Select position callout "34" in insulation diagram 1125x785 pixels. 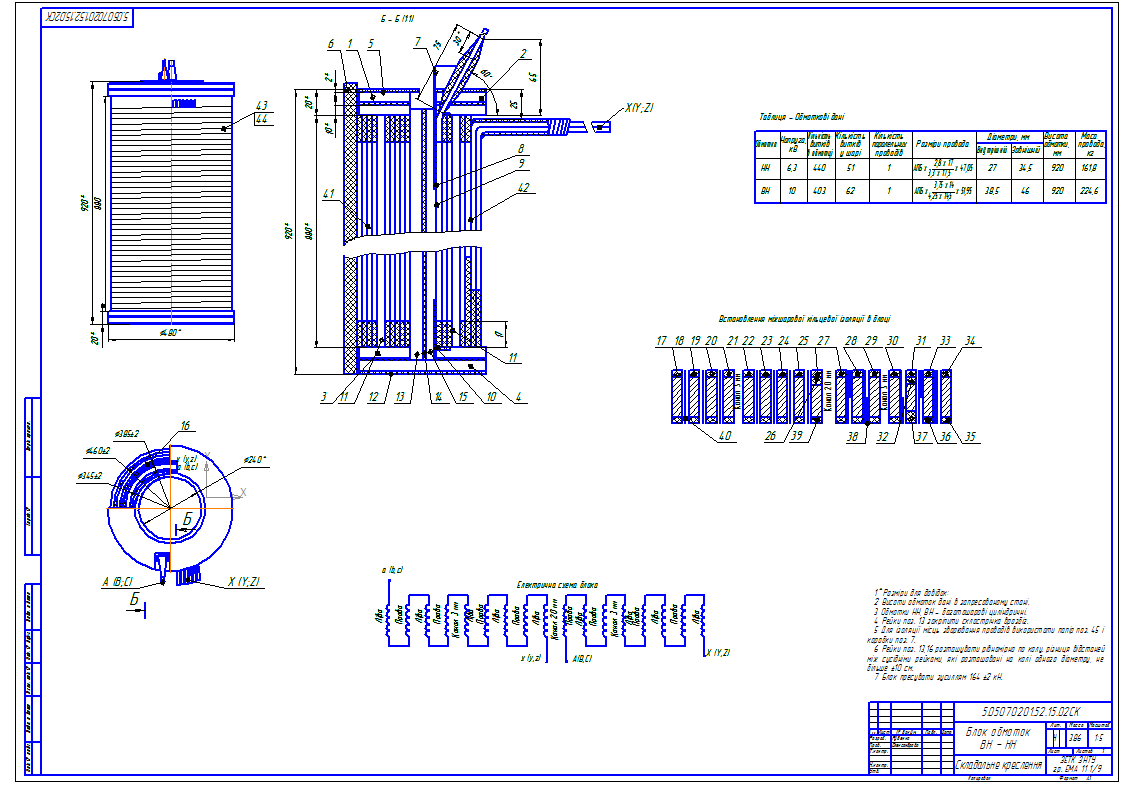(x=970, y=341)
